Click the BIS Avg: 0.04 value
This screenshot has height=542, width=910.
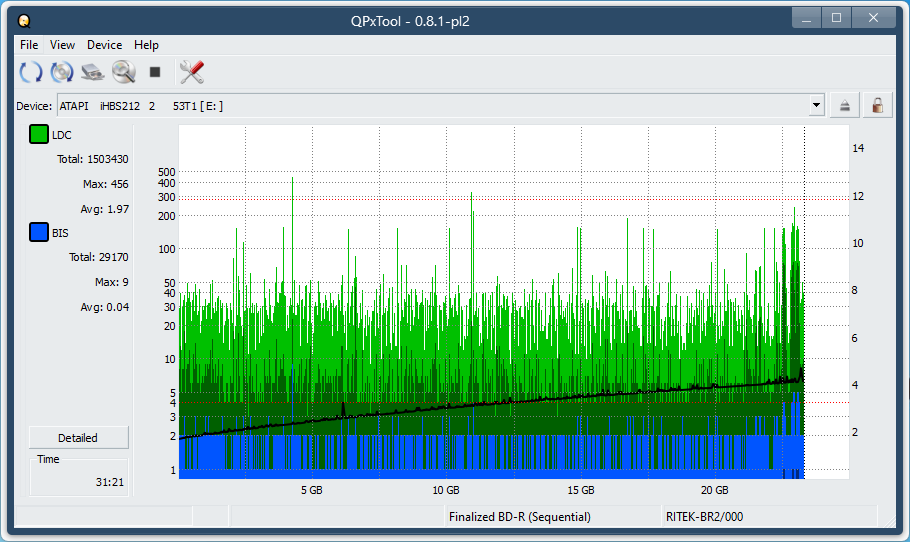(x=104, y=307)
